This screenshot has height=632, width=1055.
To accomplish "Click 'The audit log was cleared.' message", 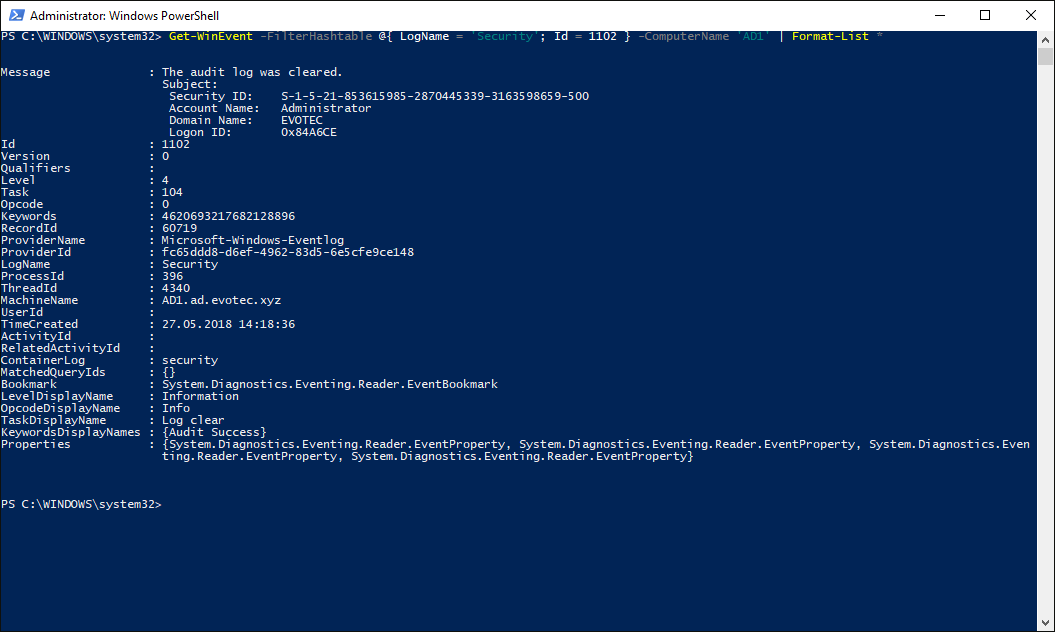I will coord(252,72).
